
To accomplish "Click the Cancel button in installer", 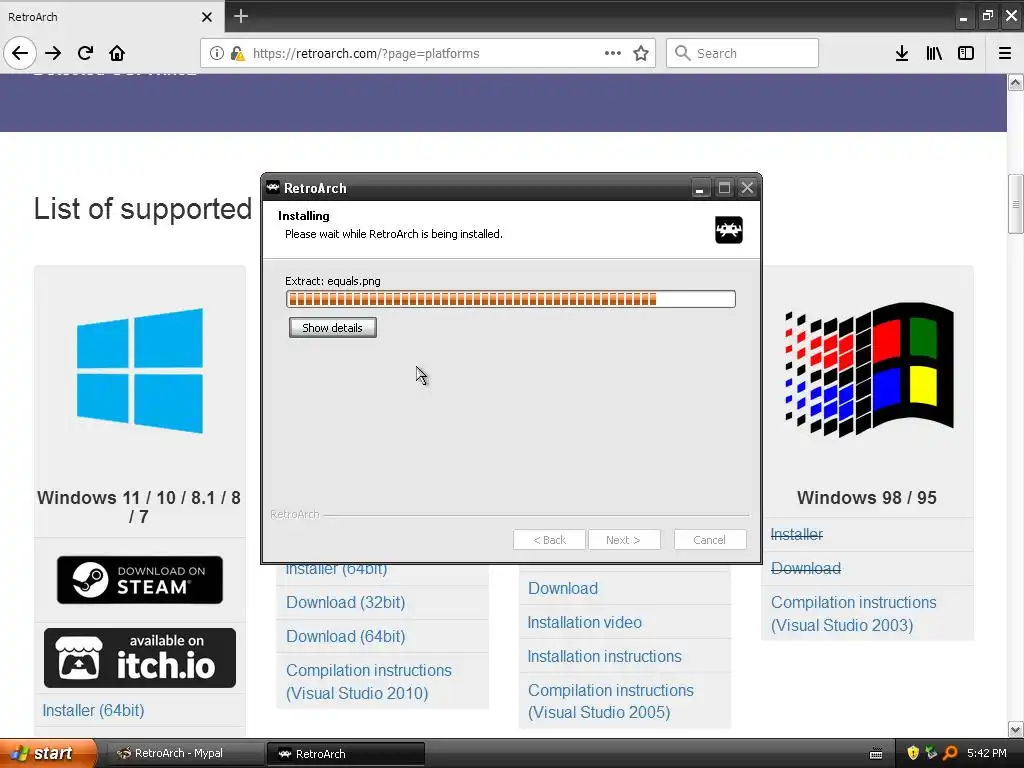I will pos(710,540).
